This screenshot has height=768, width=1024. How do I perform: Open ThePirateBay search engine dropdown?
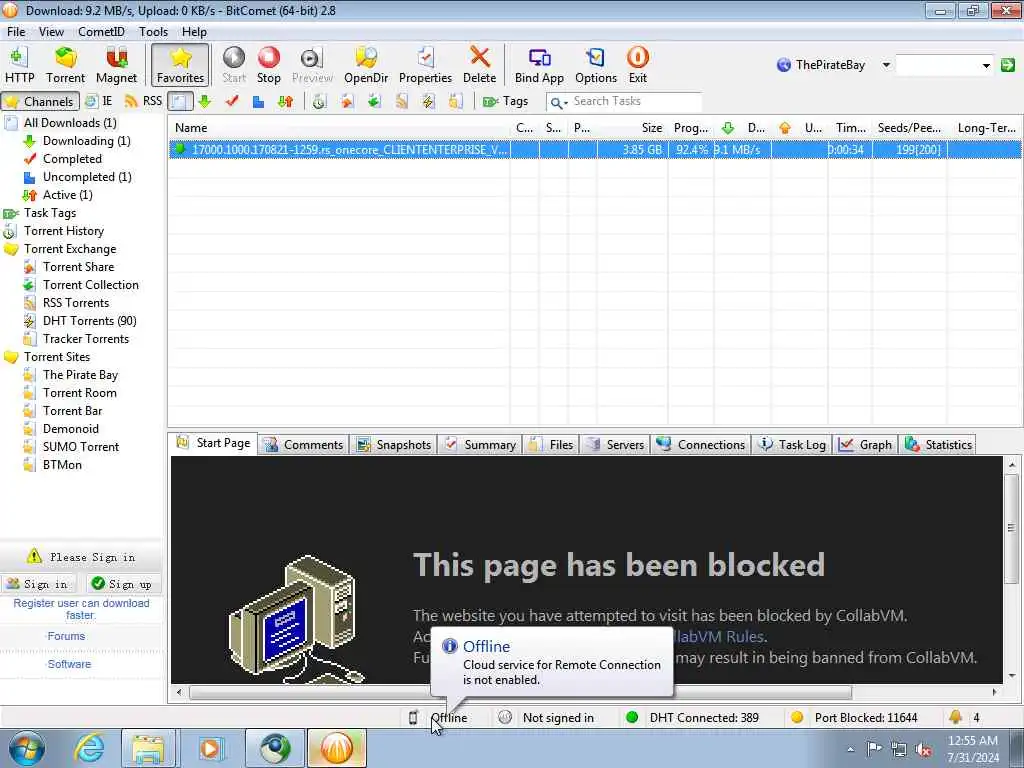click(x=886, y=65)
